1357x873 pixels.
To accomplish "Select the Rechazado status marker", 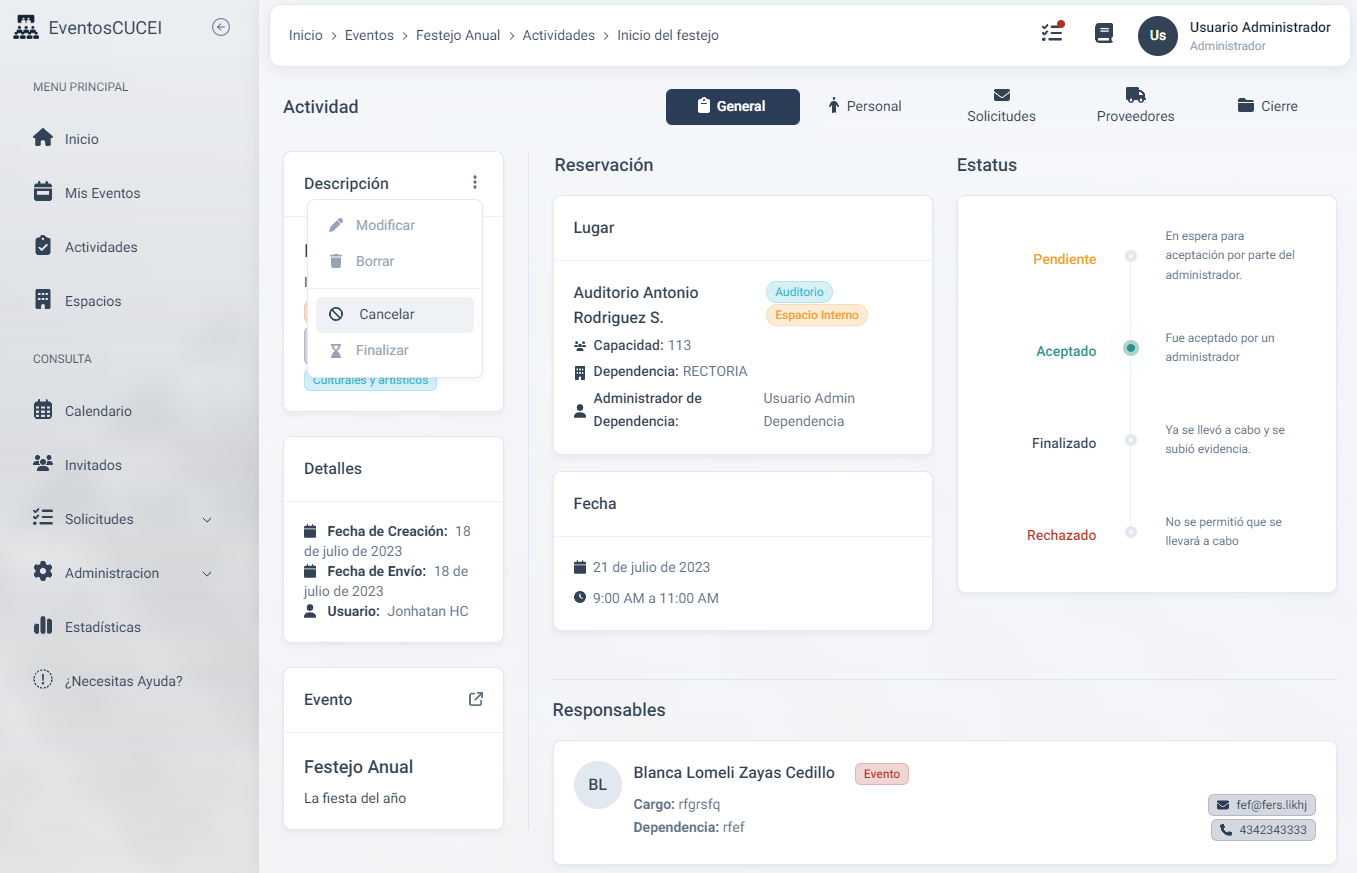I will click(1130, 532).
